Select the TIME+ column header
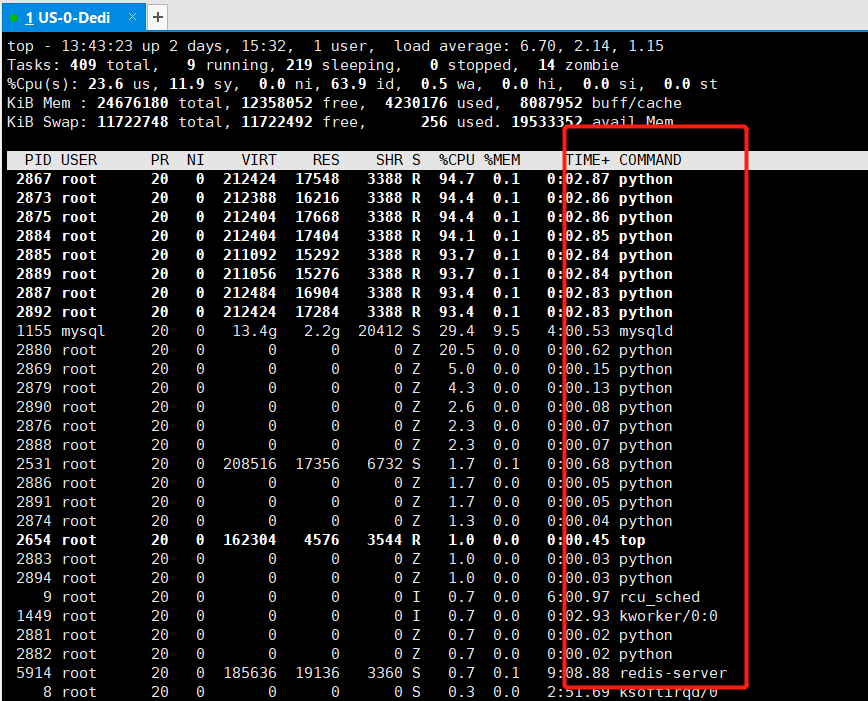Image resolution: width=868 pixels, height=701 pixels. coord(588,160)
